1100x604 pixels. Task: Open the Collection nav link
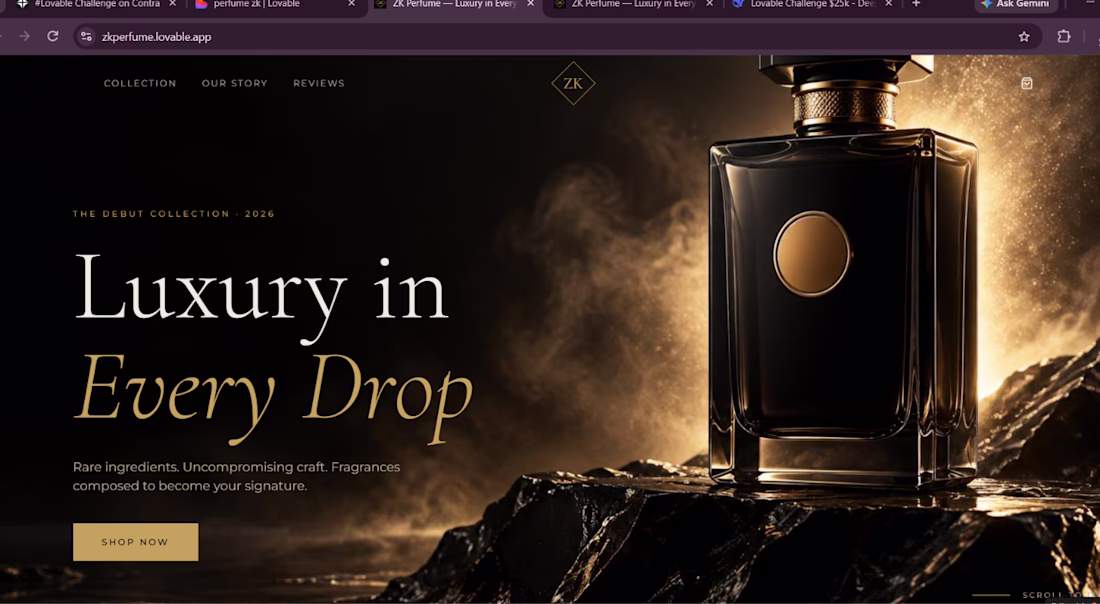coord(140,83)
